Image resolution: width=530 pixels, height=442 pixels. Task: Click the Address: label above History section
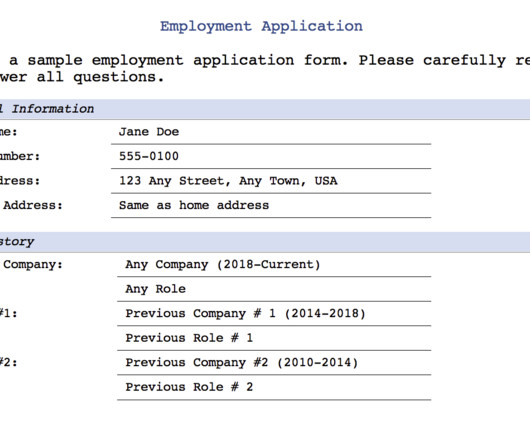pos(33,205)
